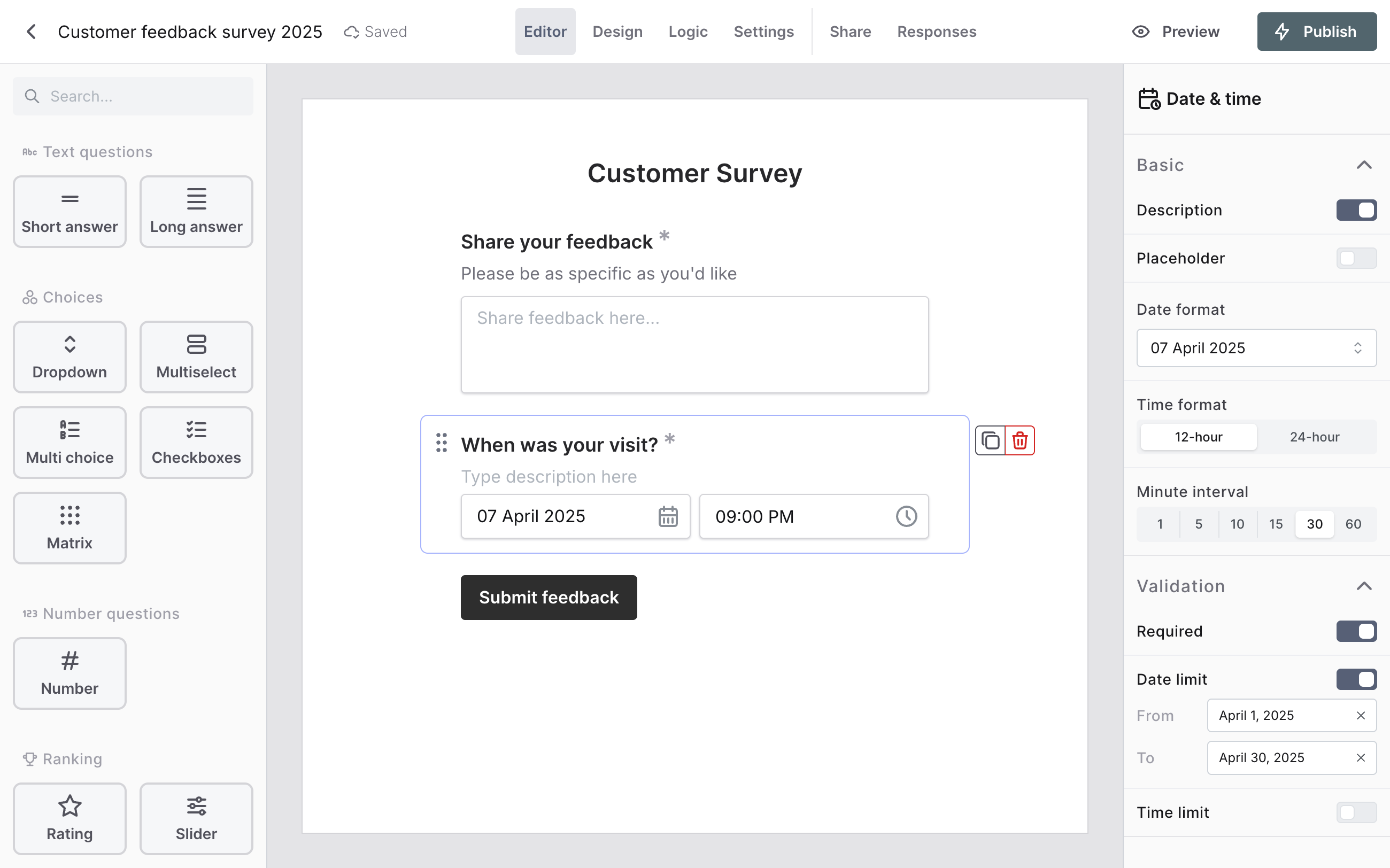1390x868 pixels.
Task: Click the duplicate question icon
Action: coord(990,441)
